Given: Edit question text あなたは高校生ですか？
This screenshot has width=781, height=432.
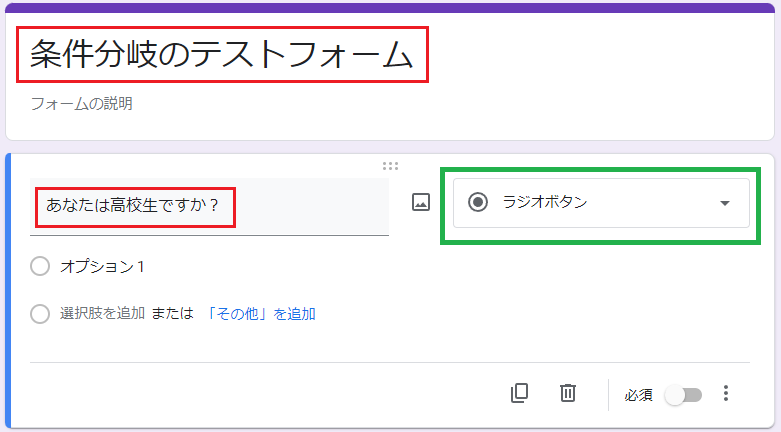Looking at the screenshot, I should [x=209, y=205].
